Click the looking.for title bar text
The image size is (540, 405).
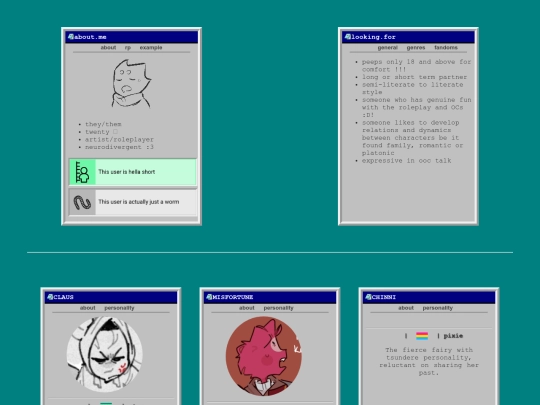point(373,37)
